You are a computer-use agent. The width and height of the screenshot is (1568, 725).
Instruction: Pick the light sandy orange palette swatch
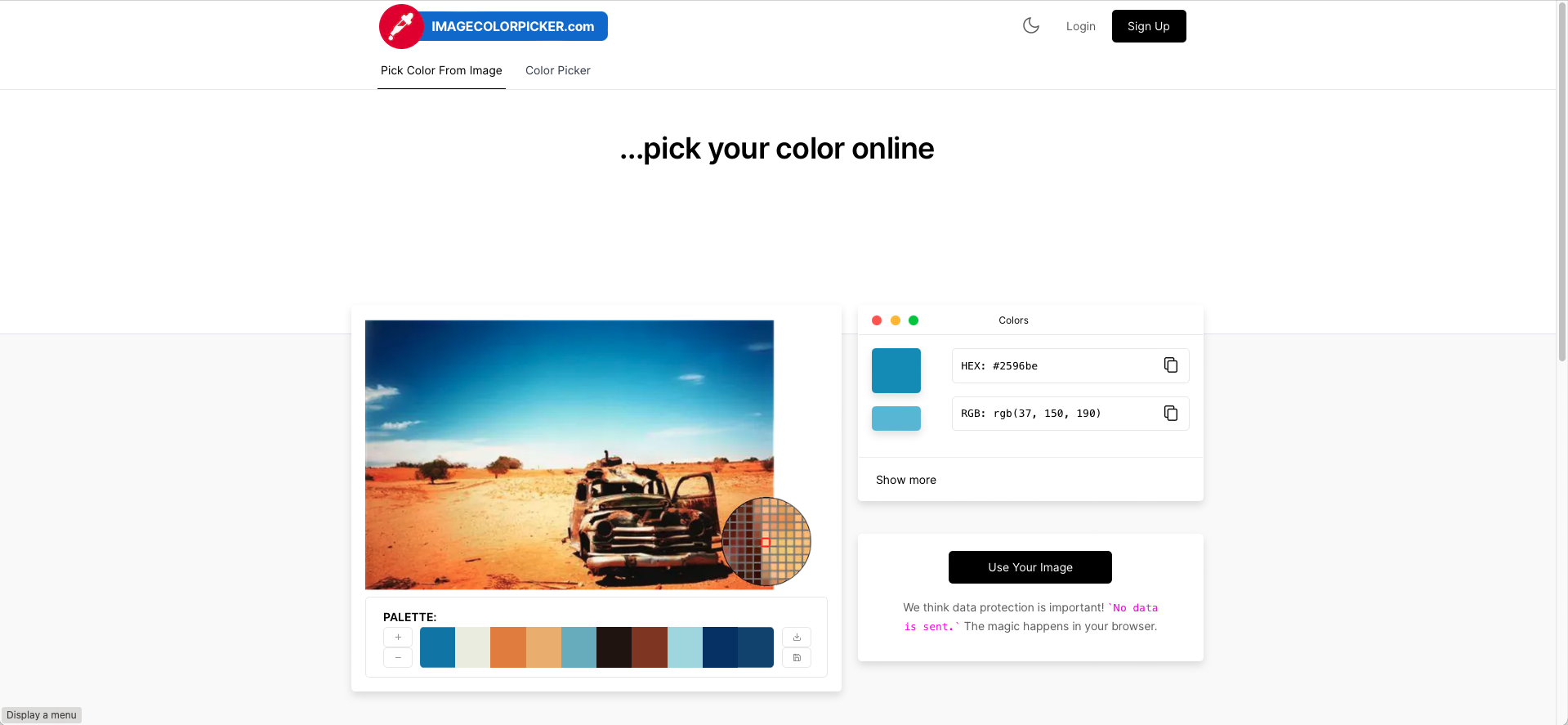coord(543,647)
